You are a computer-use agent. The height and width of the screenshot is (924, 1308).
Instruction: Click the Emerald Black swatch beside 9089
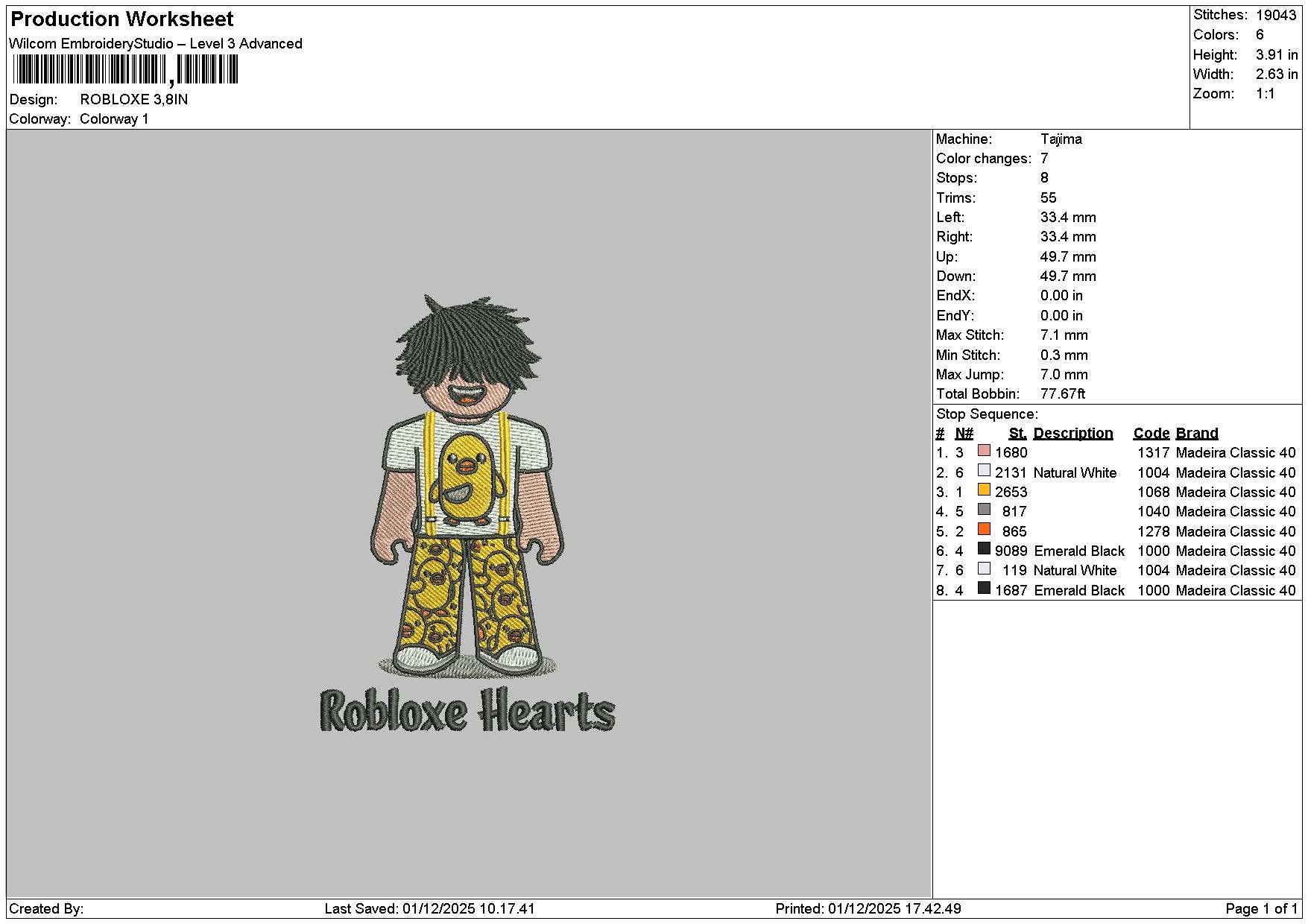point(984,549)
